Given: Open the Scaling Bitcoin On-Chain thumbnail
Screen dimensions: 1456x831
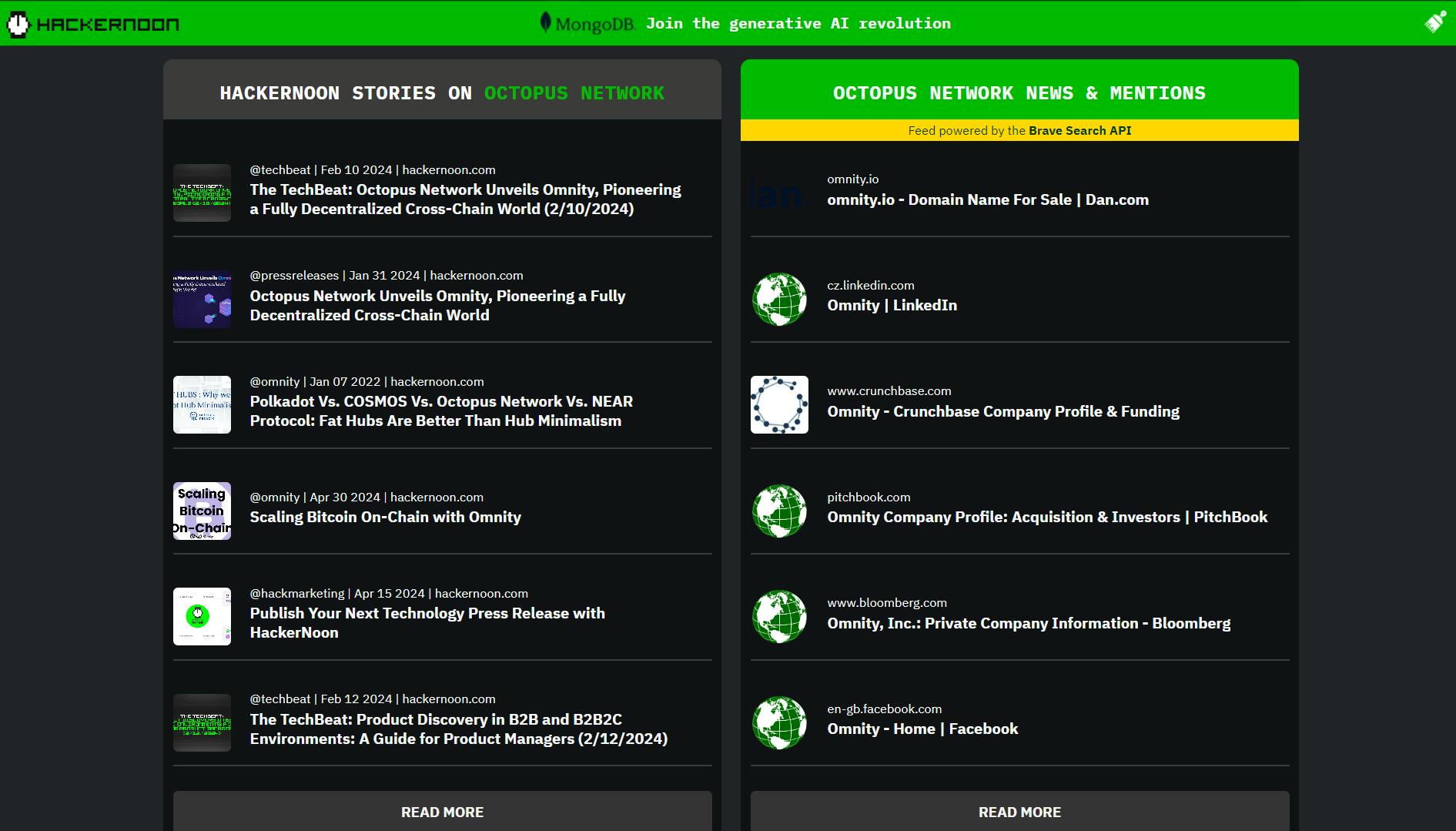Looking at the screenshot, I should pyautogui.click(x=202, y=511).
